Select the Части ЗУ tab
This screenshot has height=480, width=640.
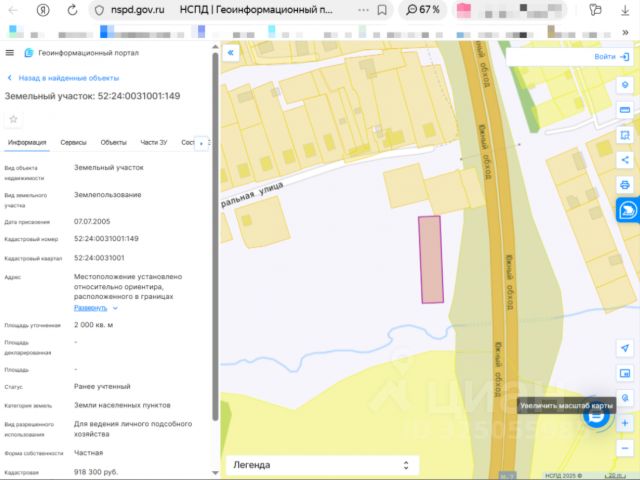154,143
